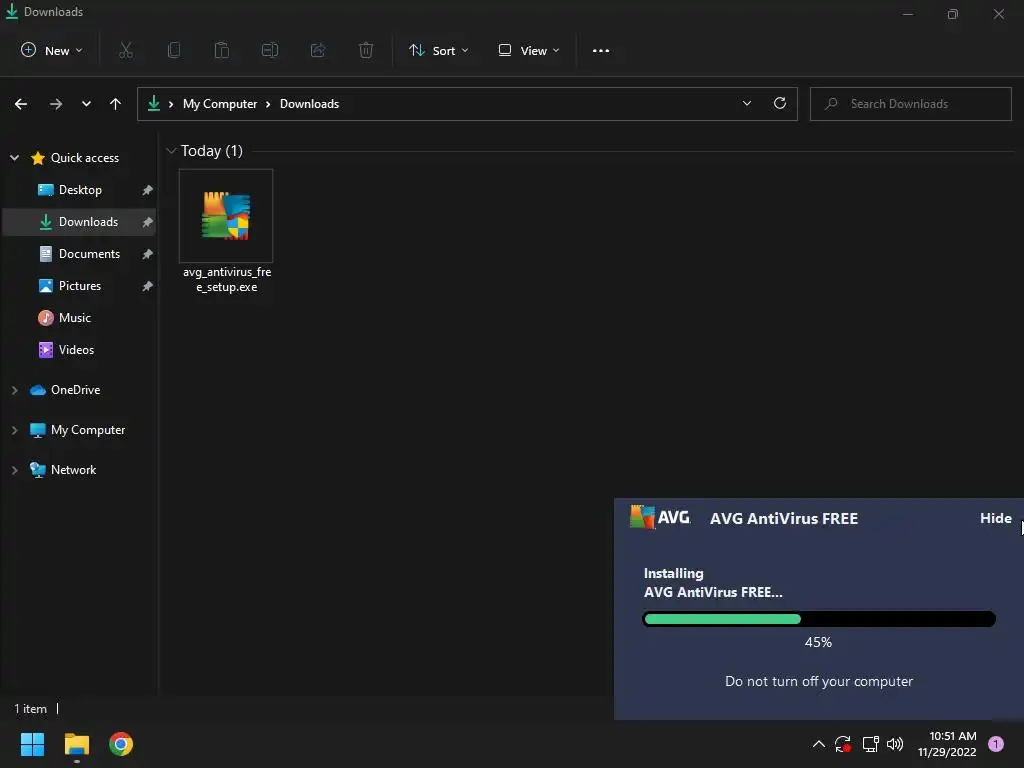
Task: Click the Search Downloads field
Action: (910, 104)
